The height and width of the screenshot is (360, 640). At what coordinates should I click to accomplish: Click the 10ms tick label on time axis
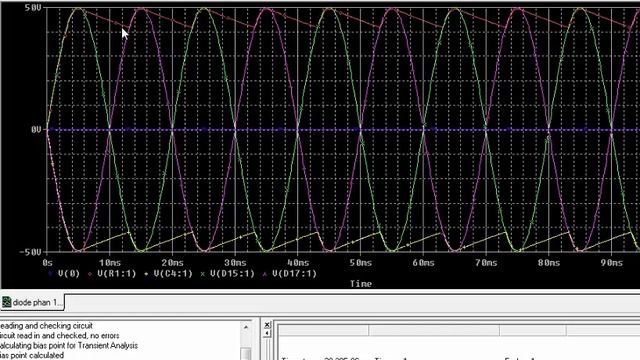tap(110, 262)
